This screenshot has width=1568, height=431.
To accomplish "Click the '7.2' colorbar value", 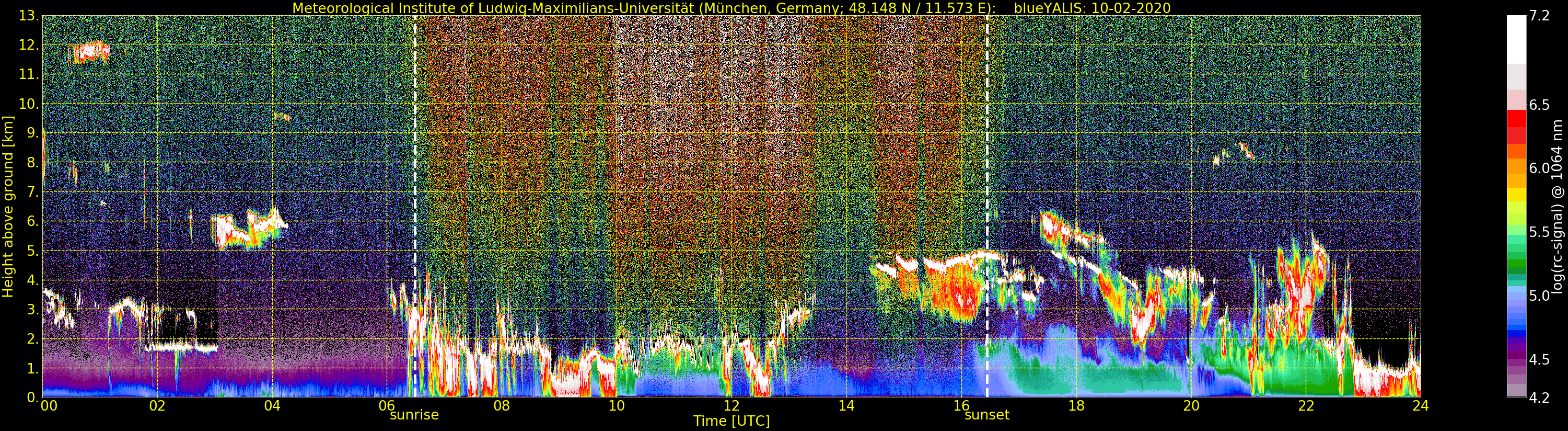I will click(x=1539, y=16).
